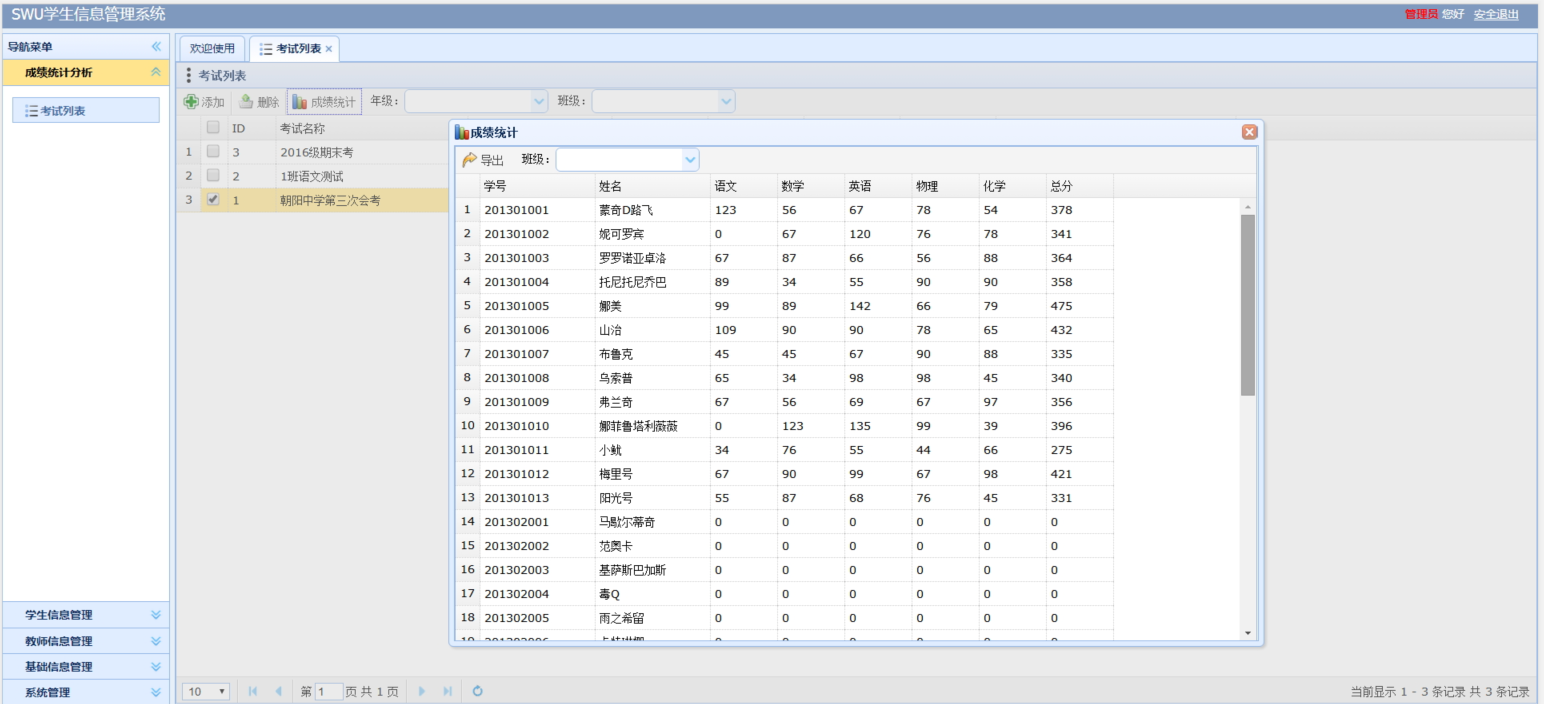Check the select-all checkbox in the header row
Image resolution: width=1544 pixels, height=704 pixels.
pos(213,128)
